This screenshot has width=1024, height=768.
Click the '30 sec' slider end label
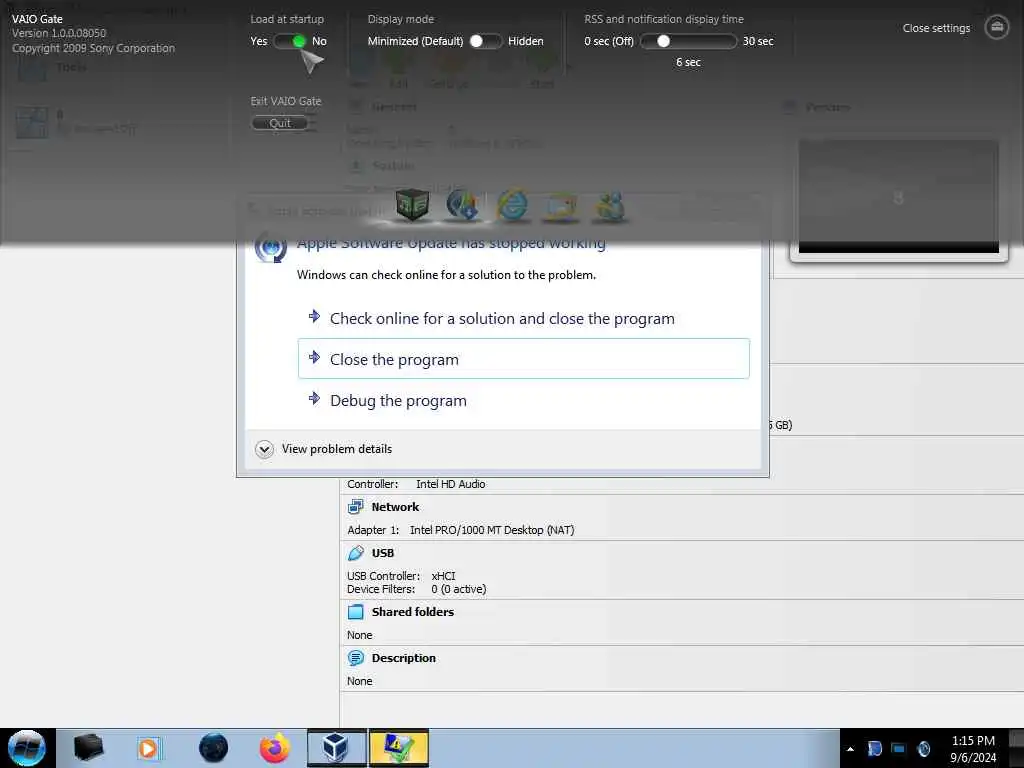tap(758, 41)
